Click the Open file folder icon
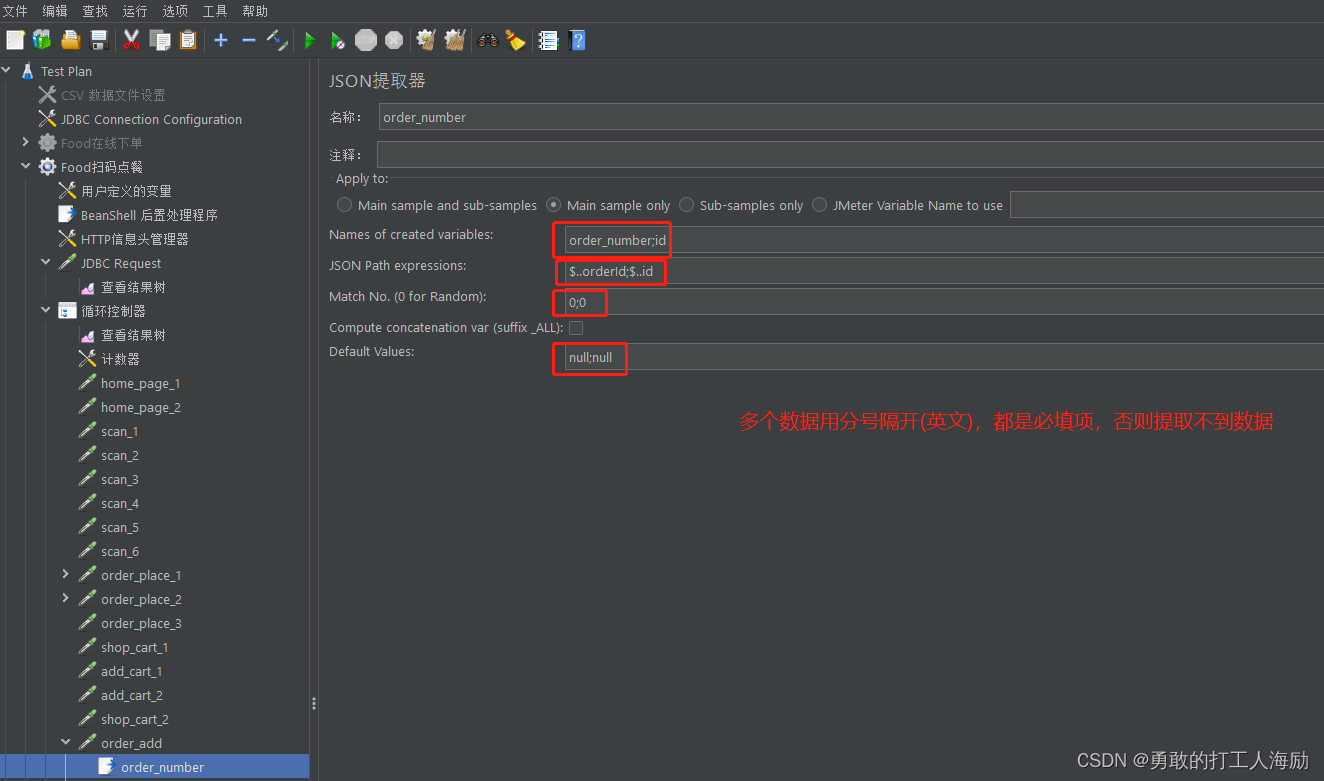 point(70,40)
